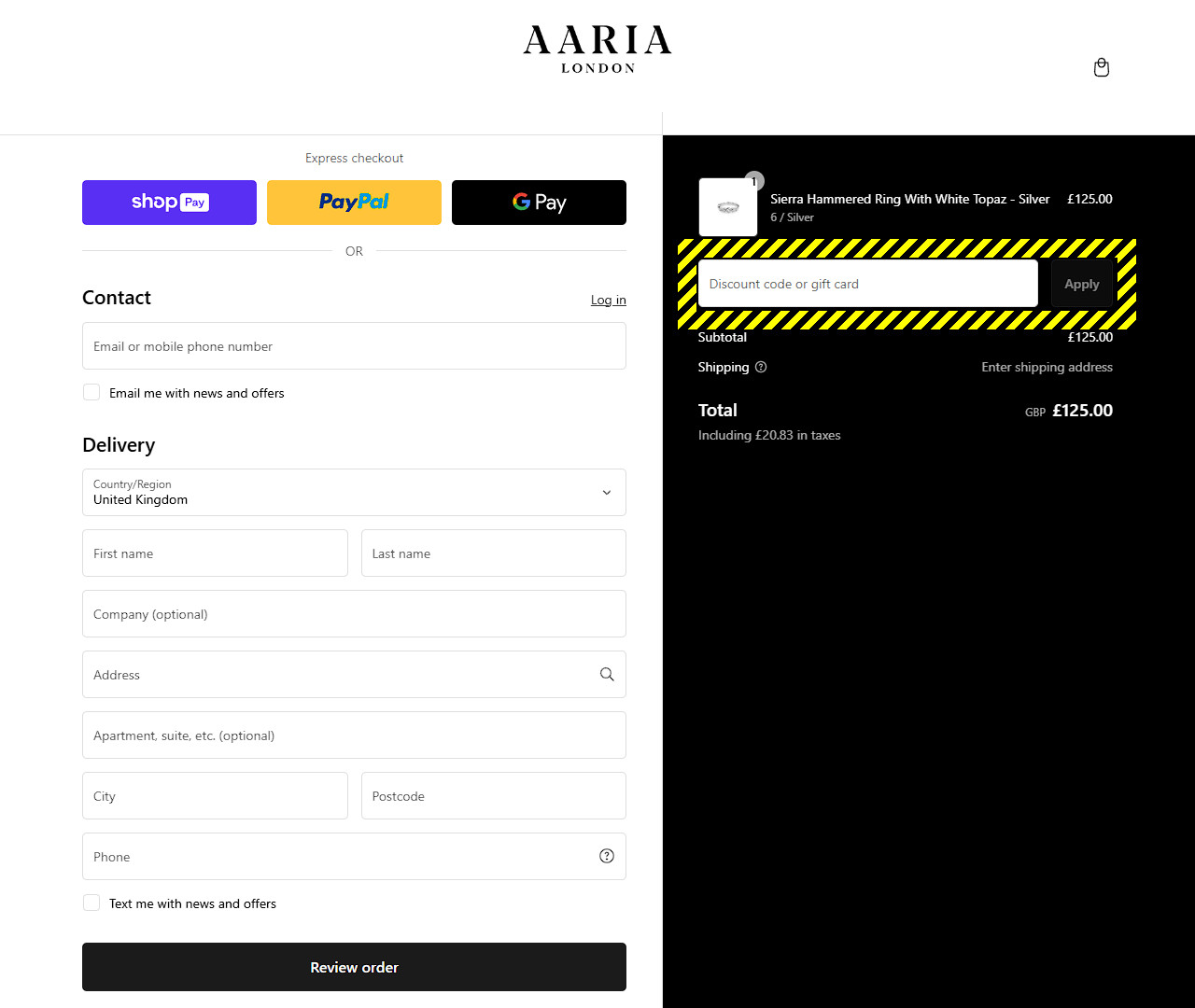Pay with Google Pay express checkout
1195x1008 pixels.
tap(539, 203)
